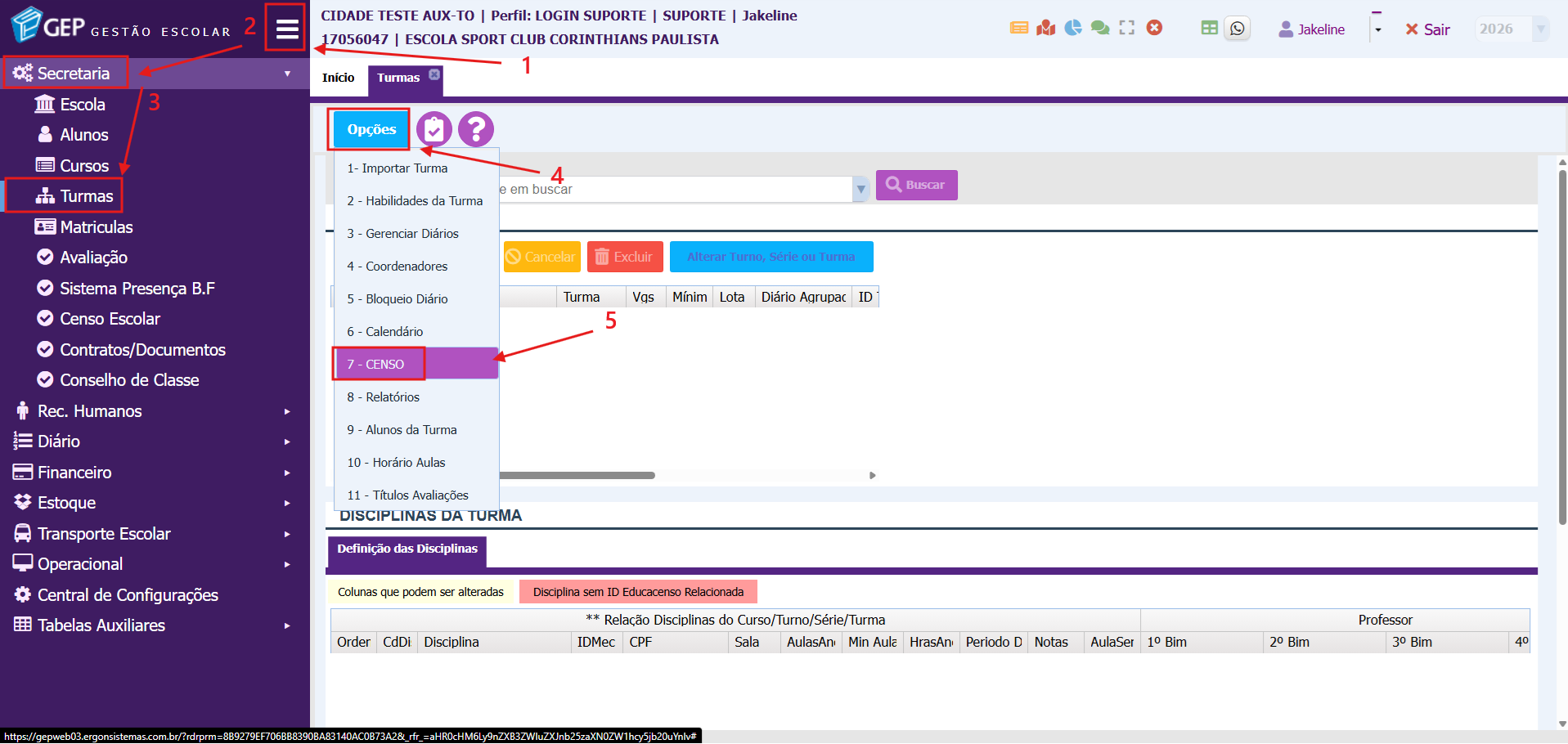Open the green chat bubbles icon
This screenshot has height=744, width=1568.
tap(1100, 28)
